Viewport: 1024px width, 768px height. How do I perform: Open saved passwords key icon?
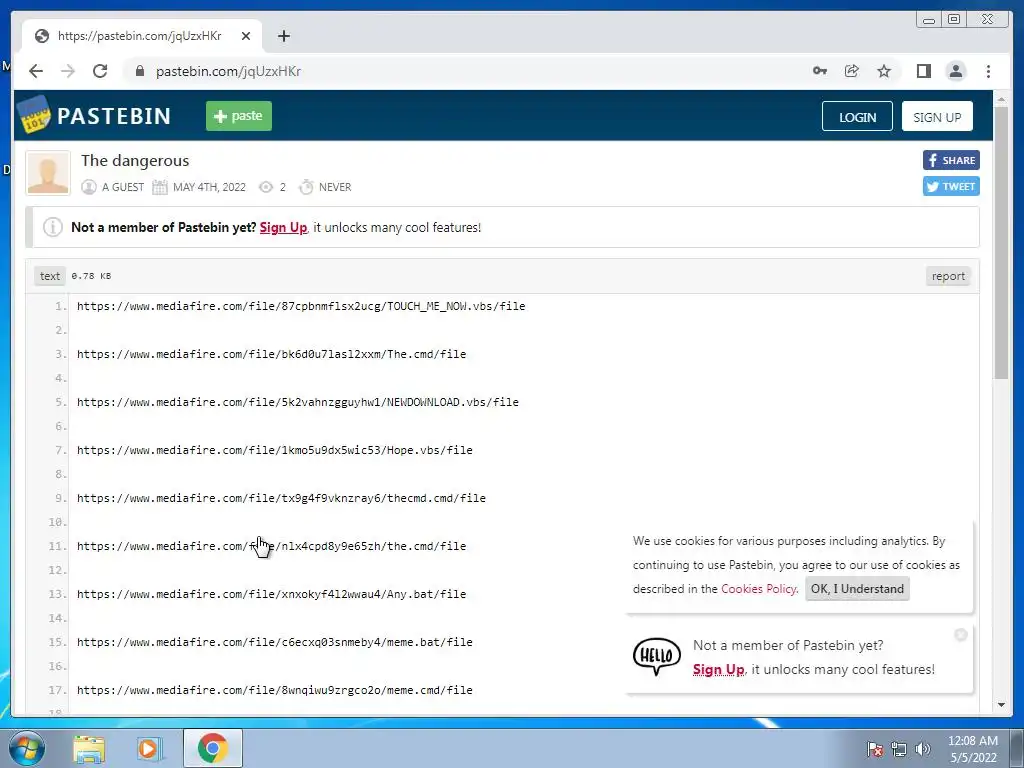point(820,71)
